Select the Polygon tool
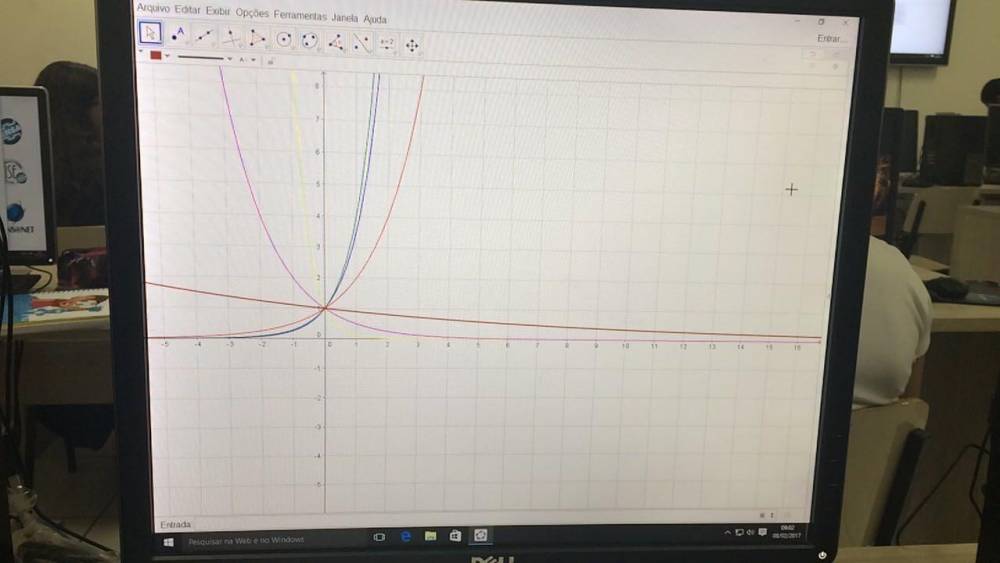The height and width of the screenshot is (563, 1000). point(257,38)
